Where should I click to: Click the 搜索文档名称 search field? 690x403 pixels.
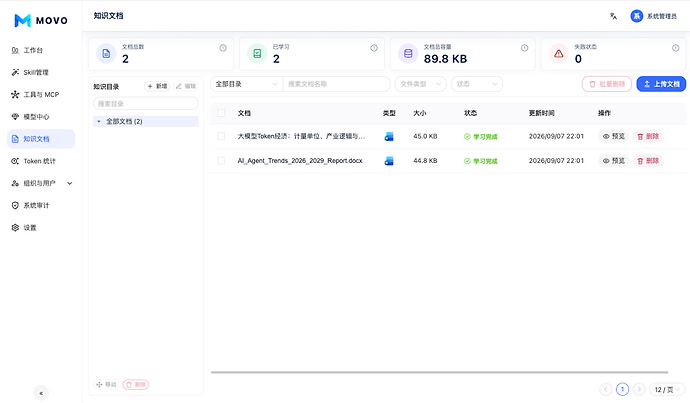click(x=336, y=84)
